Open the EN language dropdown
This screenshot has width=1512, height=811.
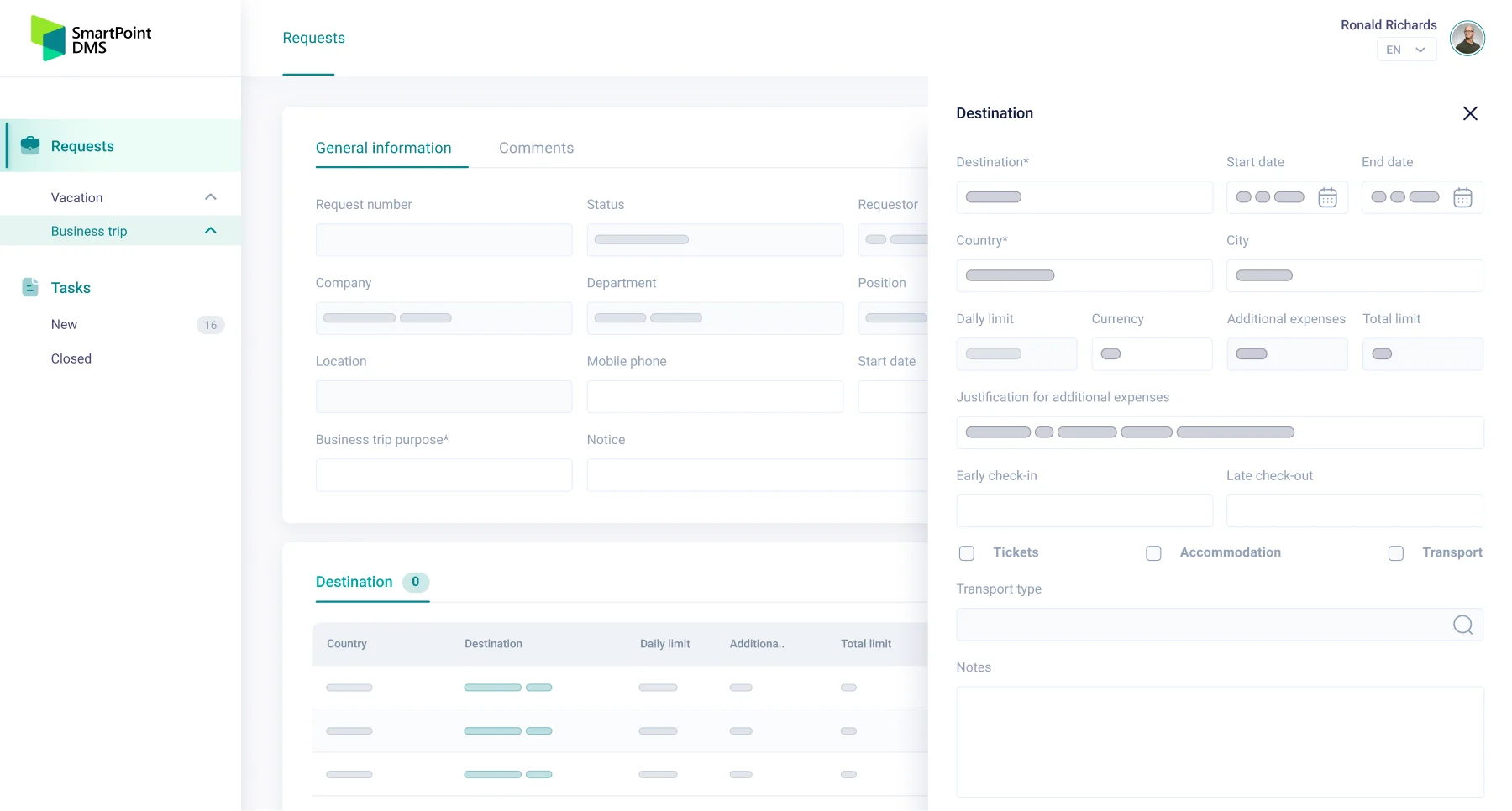(x=1405, y=50)
